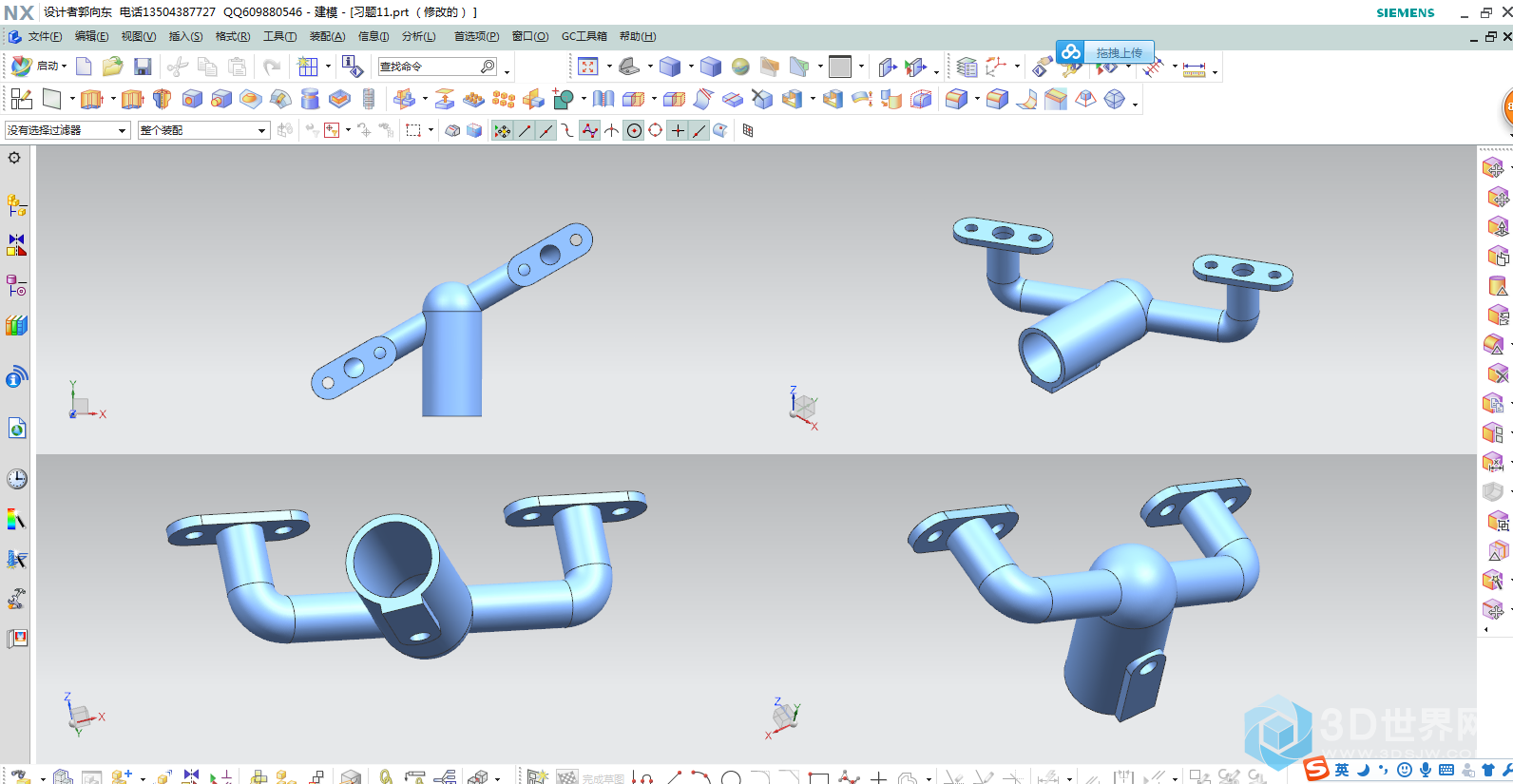
Task: Expand the rectangle selection mode dropdown
Action: click(x=431, y=130)
